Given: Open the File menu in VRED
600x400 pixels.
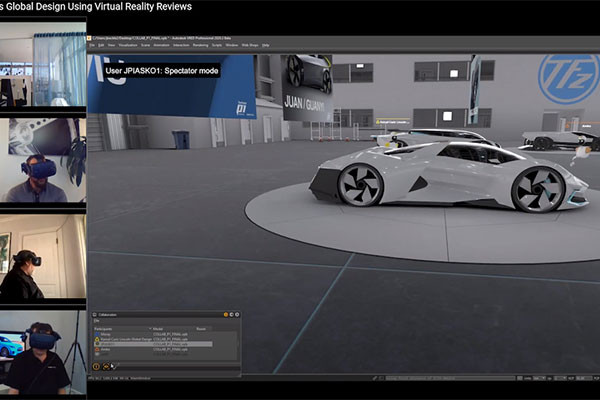Looking at the screenshot, I should (92, 45).
